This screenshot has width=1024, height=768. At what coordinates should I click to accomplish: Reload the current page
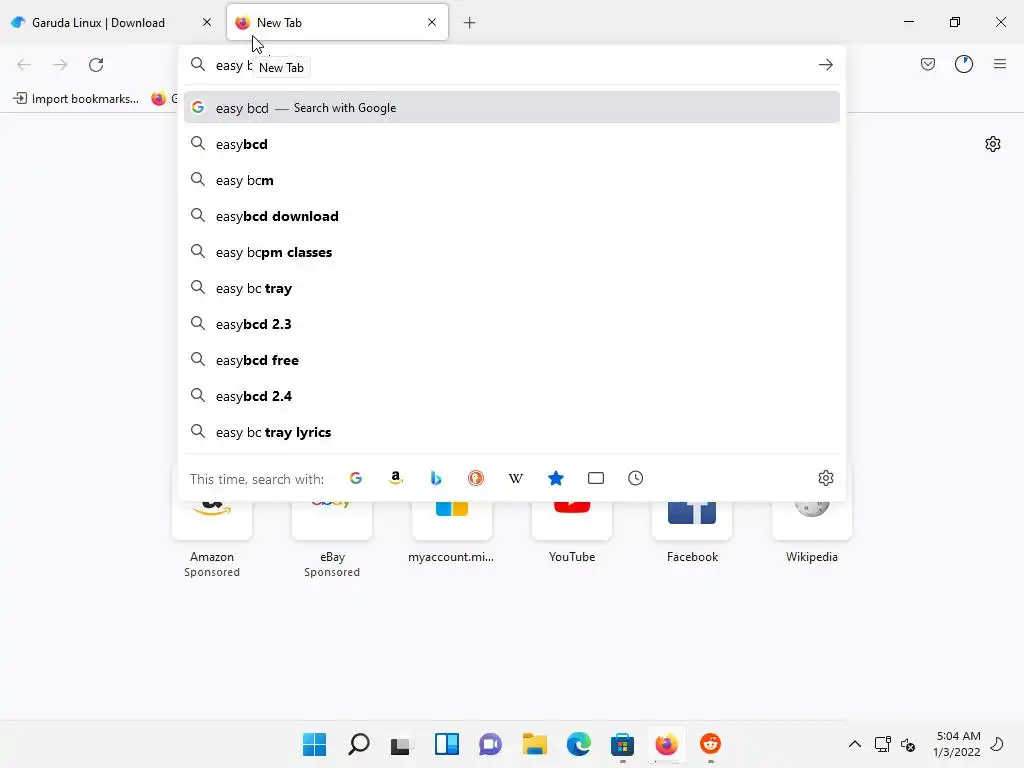point(96,65)
